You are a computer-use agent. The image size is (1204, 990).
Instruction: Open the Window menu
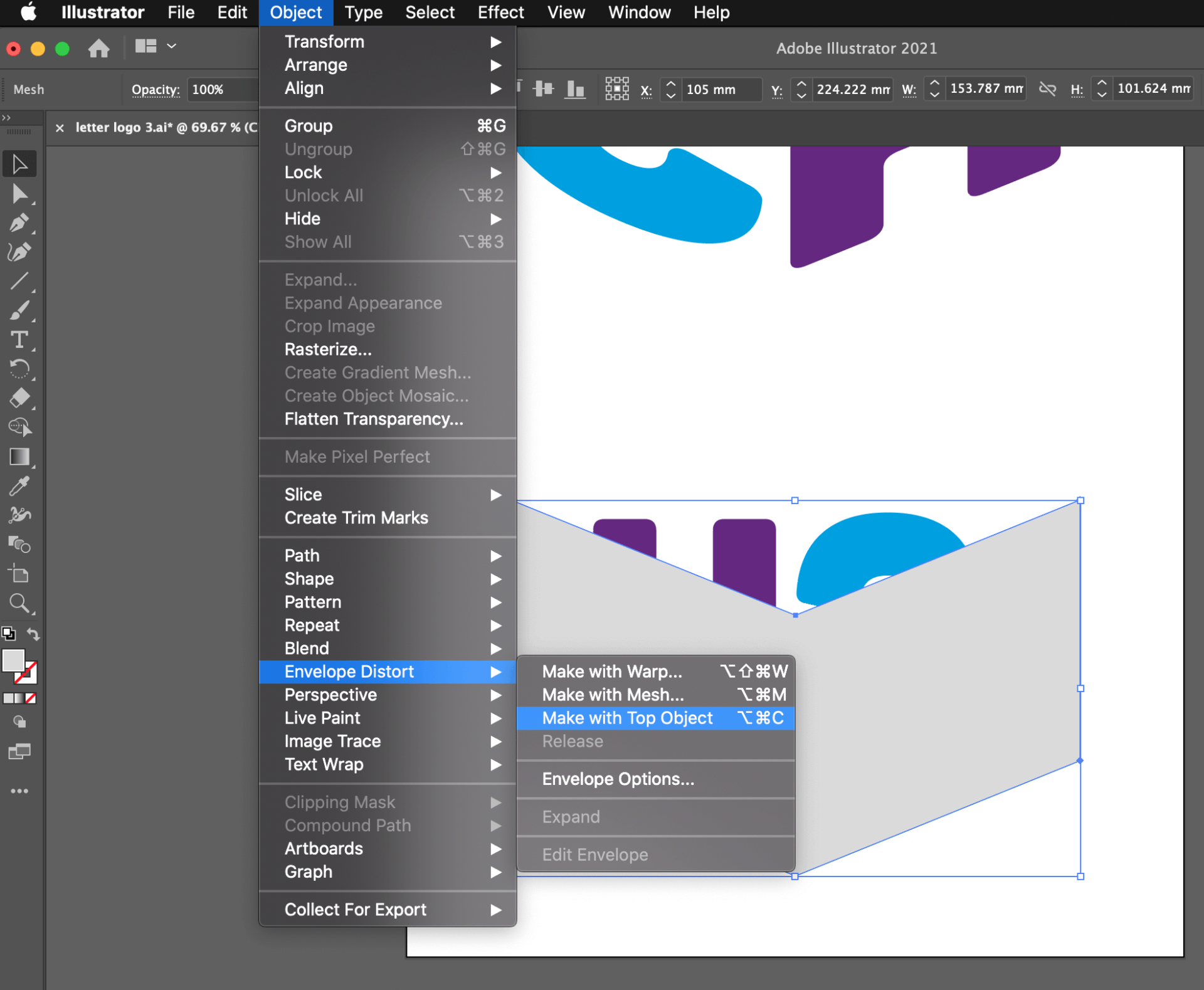tap(639, 13)
